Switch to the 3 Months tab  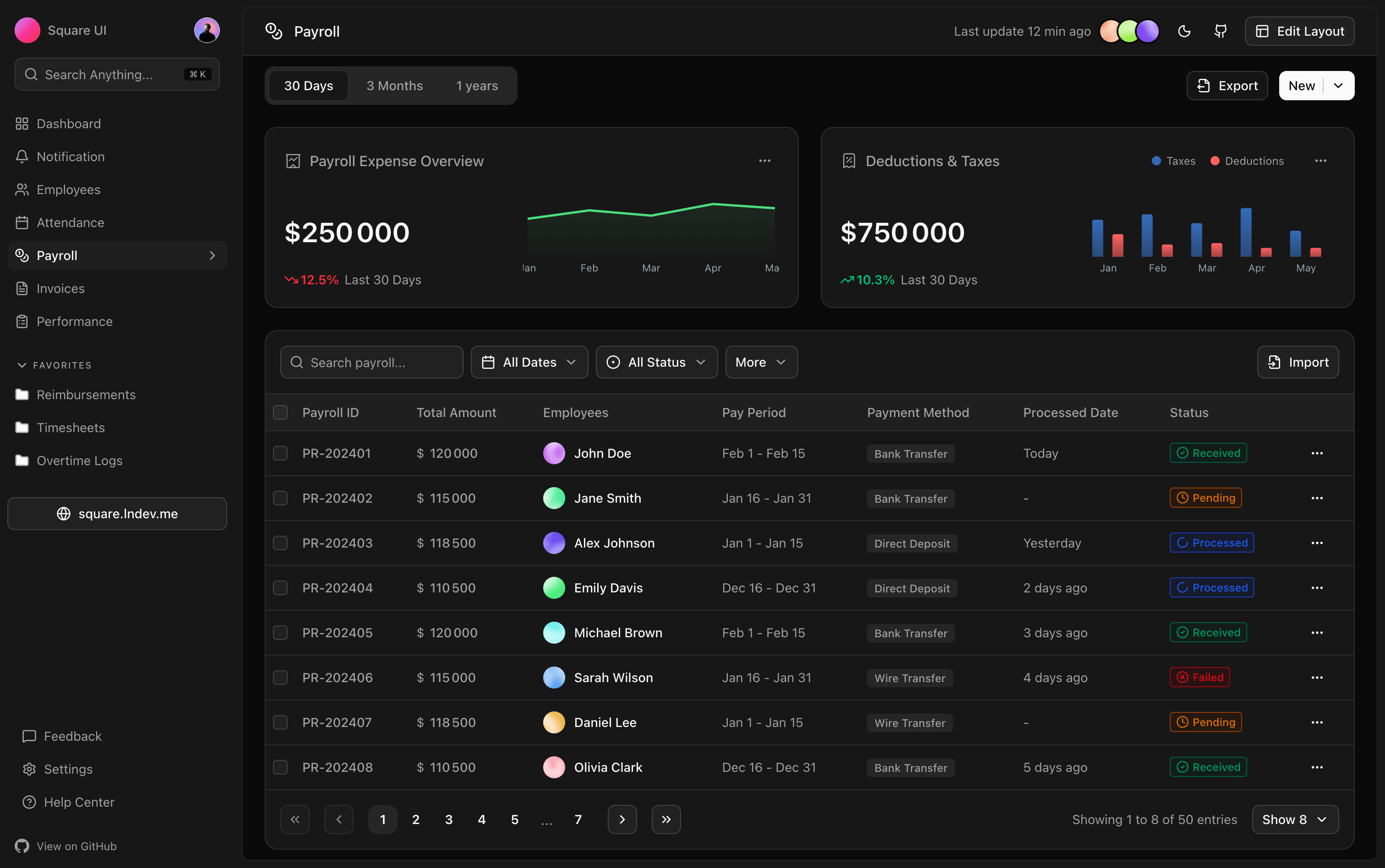pos(394,86)
